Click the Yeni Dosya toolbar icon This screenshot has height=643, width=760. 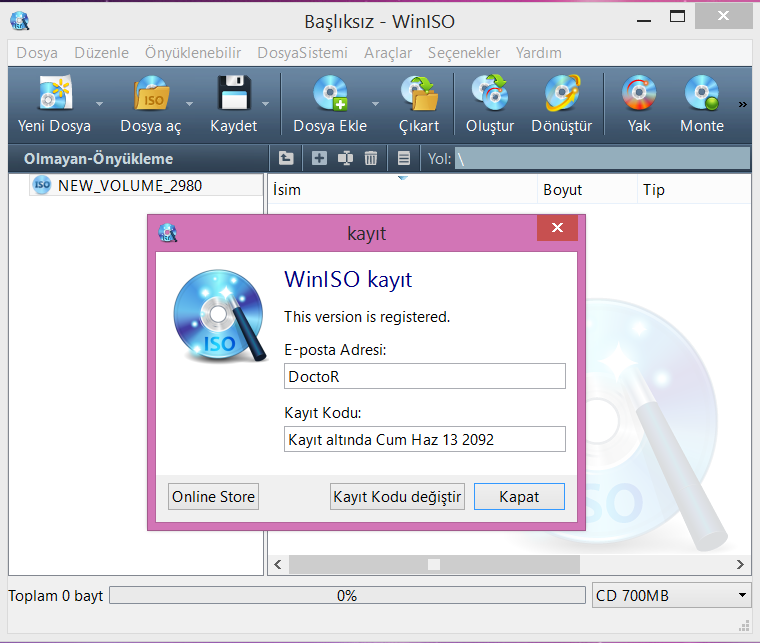(x=56, y=92)
